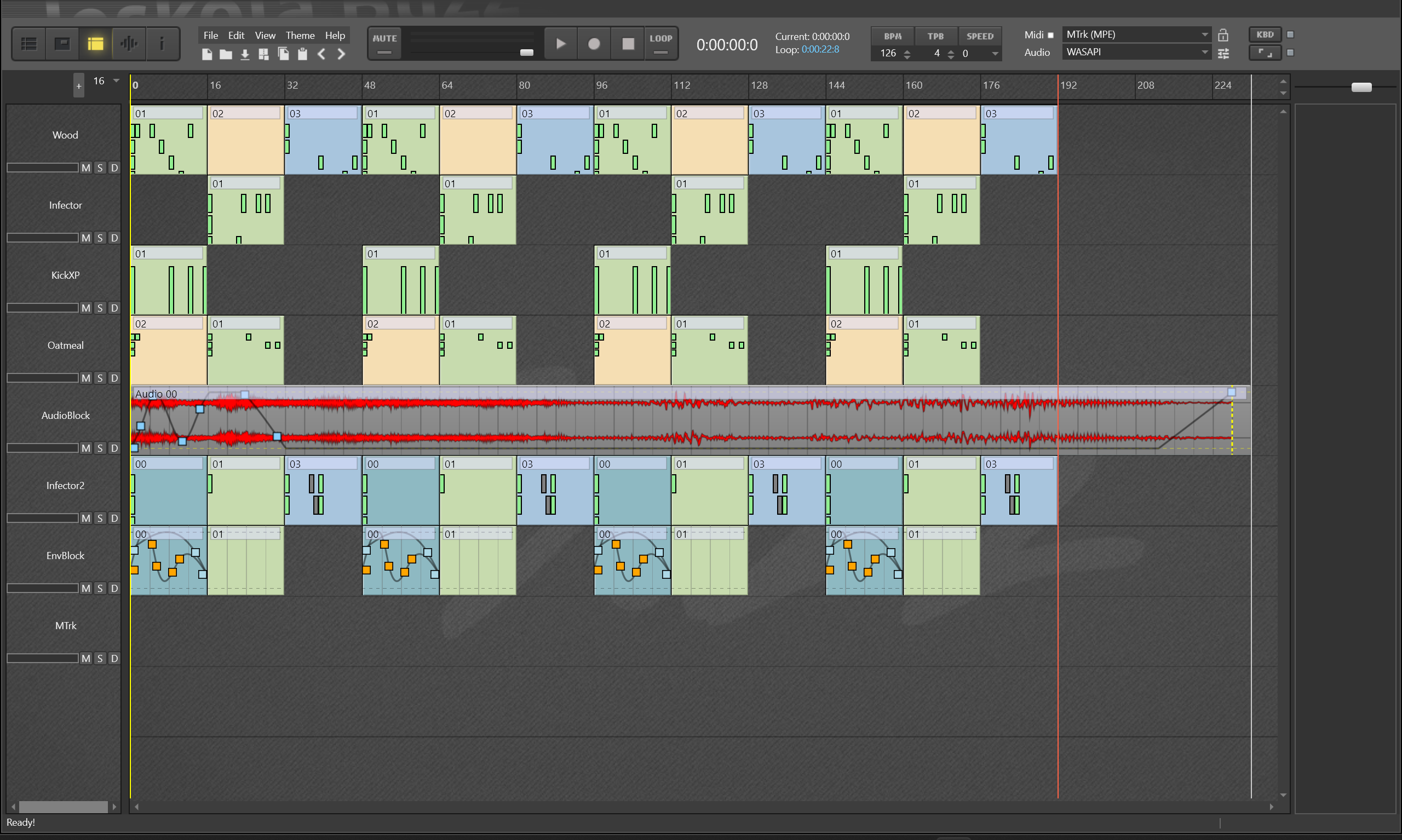Image resolution: width=1402 pixels, height=840 pixels.
Task: Toggle the Midi checkbox
Action: [x=1050, y=35]
